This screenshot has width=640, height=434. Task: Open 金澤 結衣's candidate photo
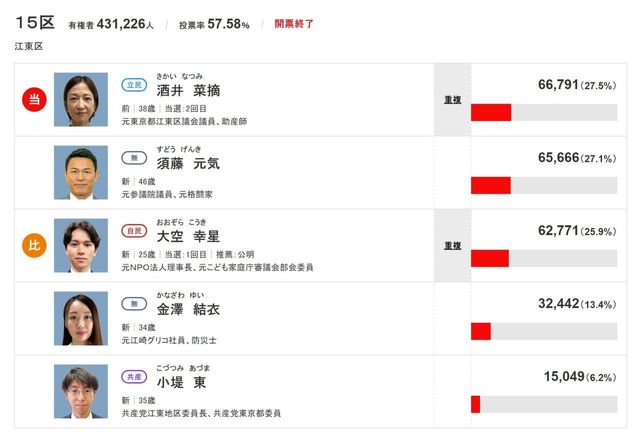click(80, 318)
